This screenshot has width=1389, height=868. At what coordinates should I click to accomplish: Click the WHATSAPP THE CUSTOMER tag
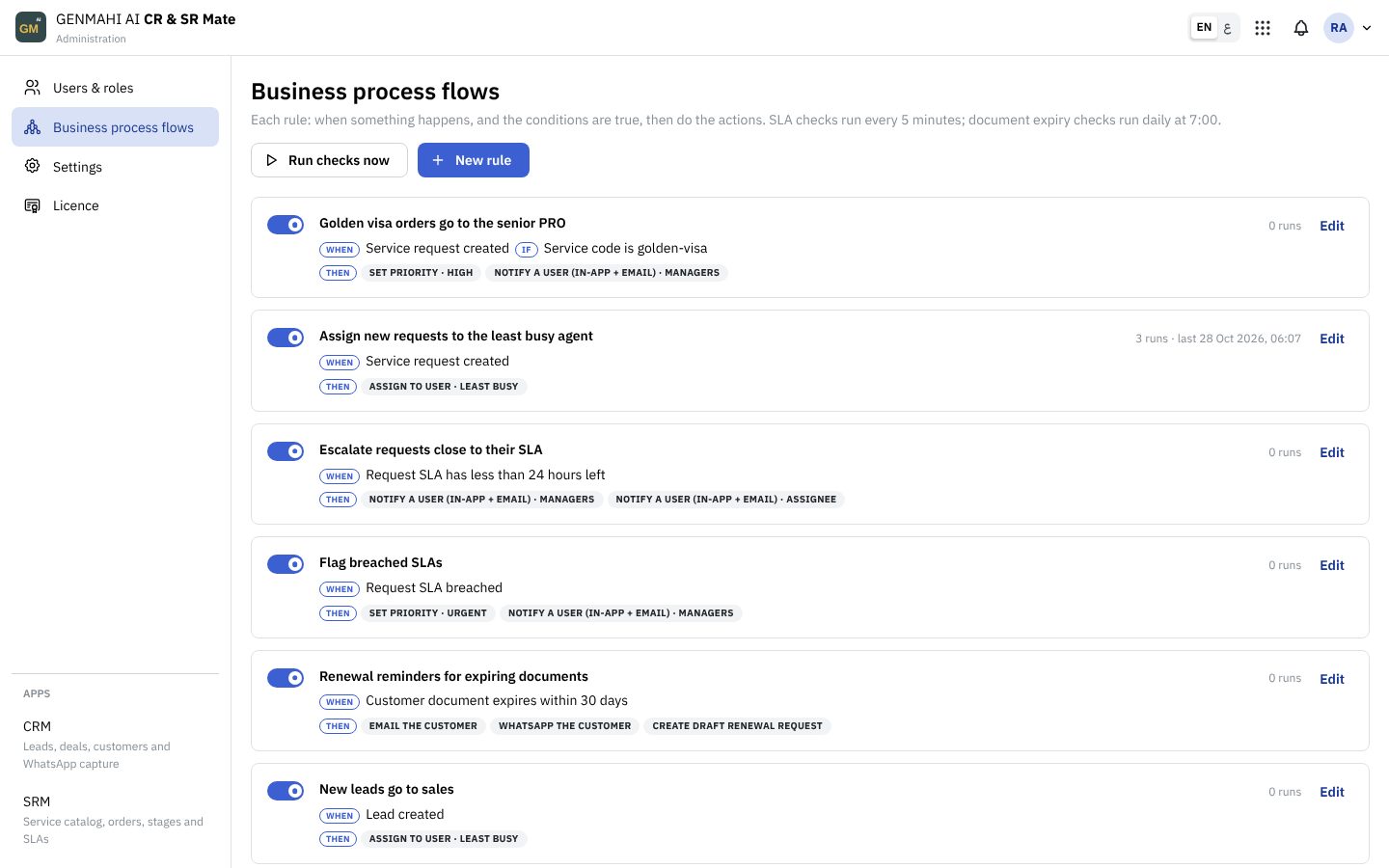click(564, 726)
